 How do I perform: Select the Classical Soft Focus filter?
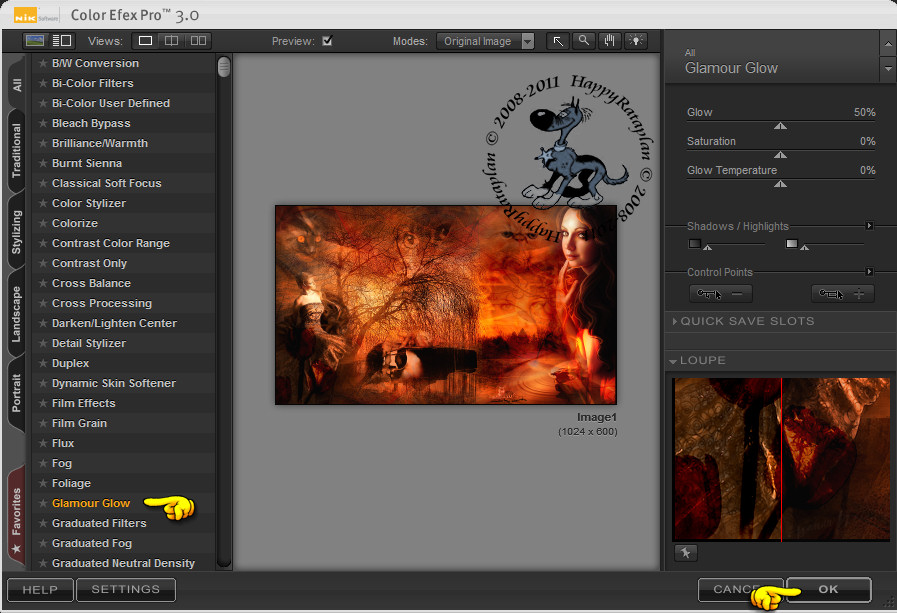pyautogui.click(x=123, y=184)
